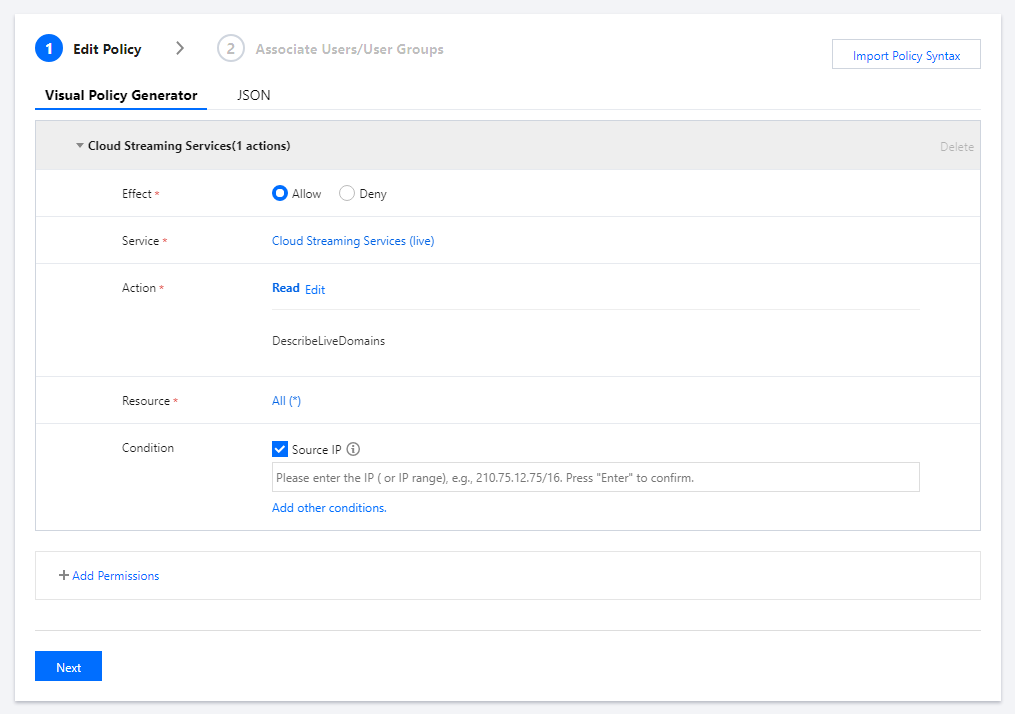Uncheck the Source IP checkbox
This screenshot has height=714, width=1015.
[280, 450]
